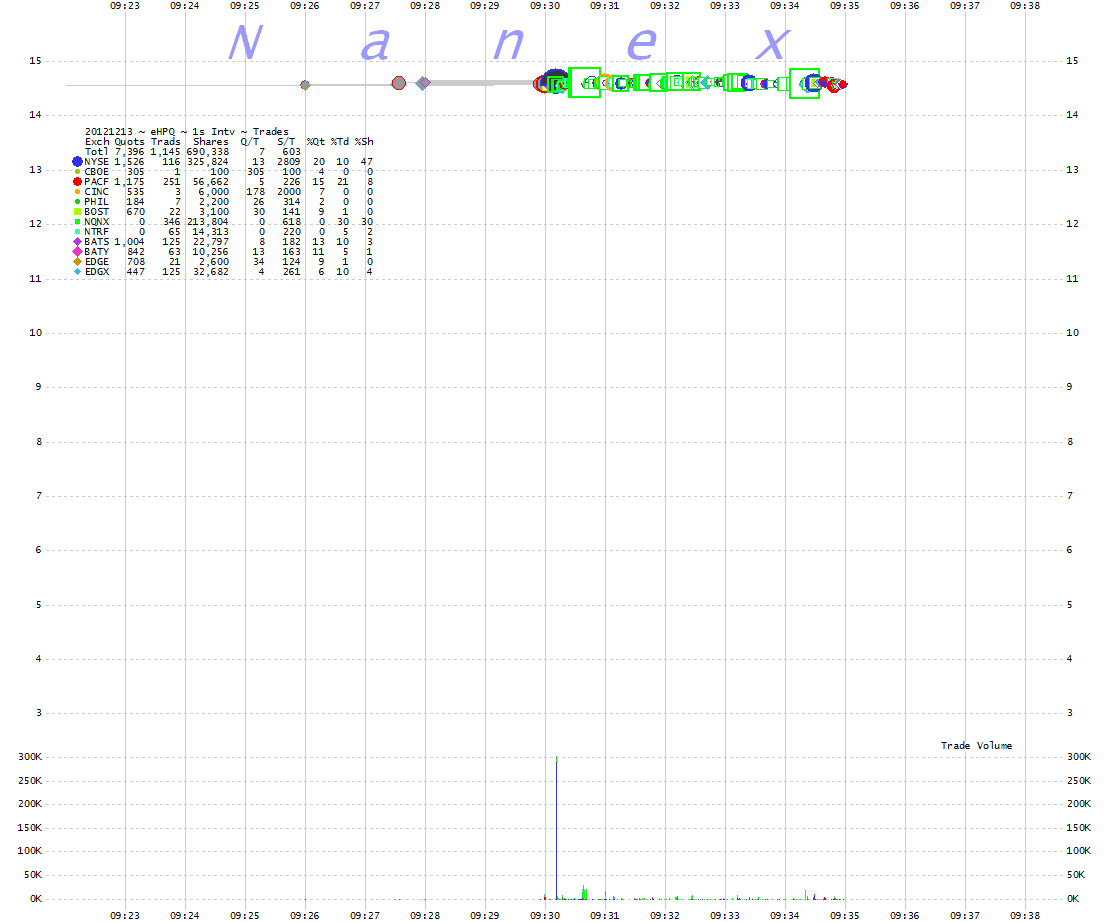Click the 'Quots' column header

(129, 141)
